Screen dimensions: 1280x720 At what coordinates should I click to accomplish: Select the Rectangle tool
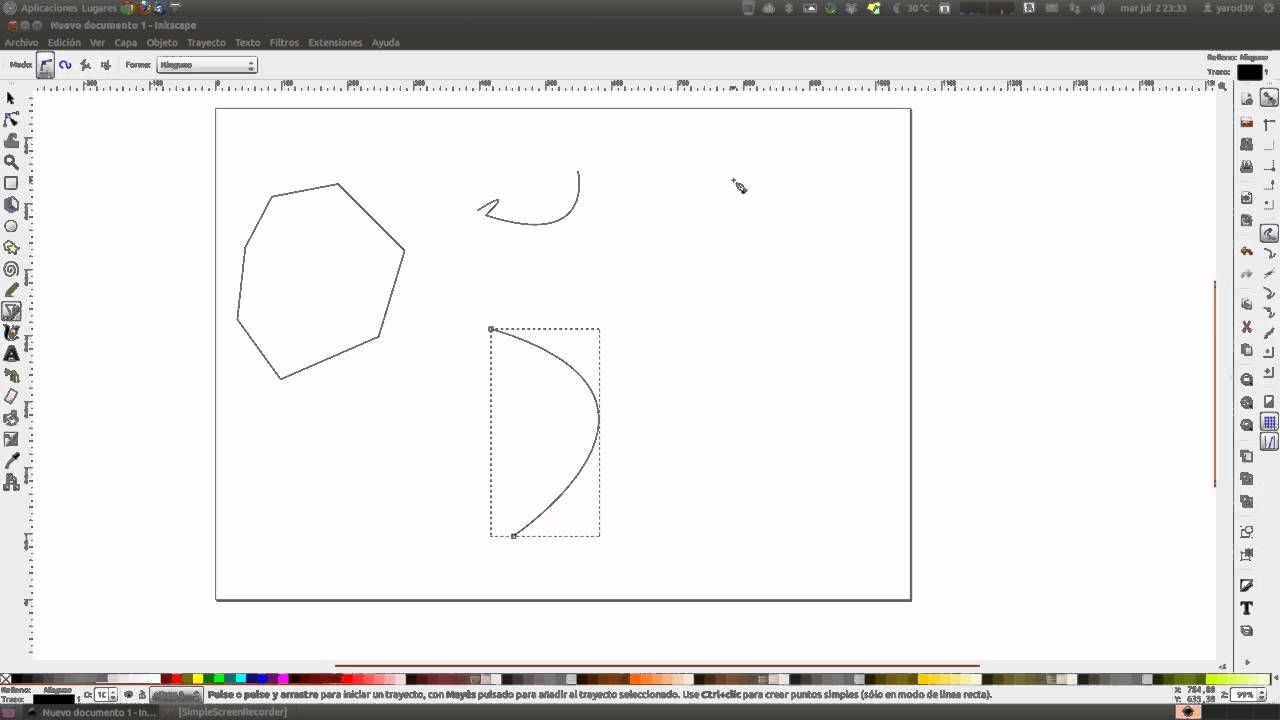[x=11, y=183]
